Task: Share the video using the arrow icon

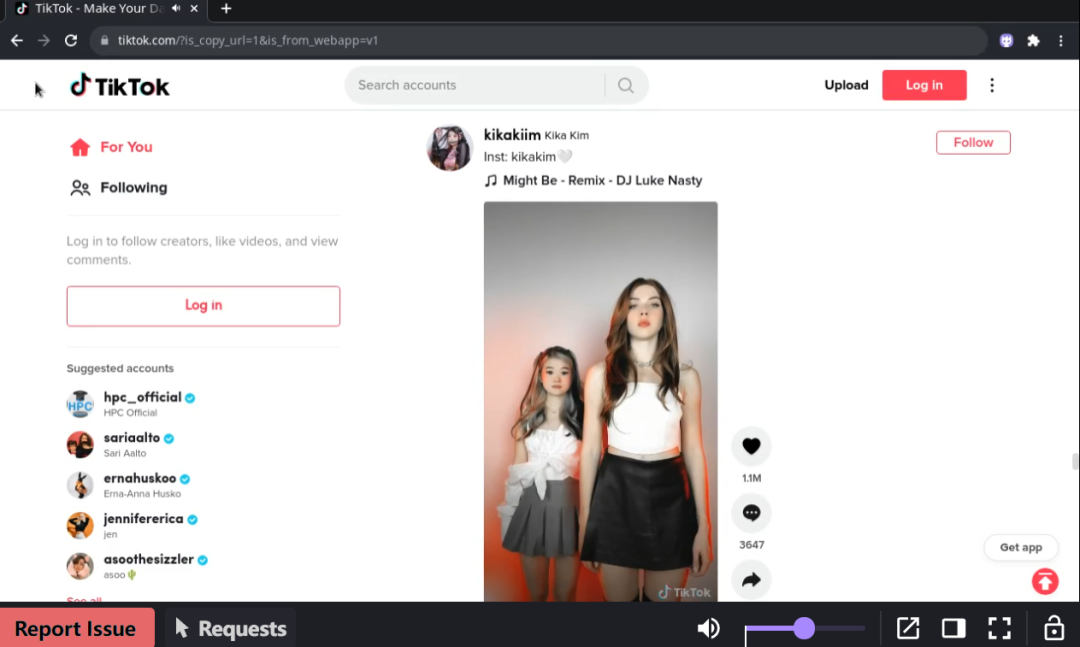Action: click(751, 579)
